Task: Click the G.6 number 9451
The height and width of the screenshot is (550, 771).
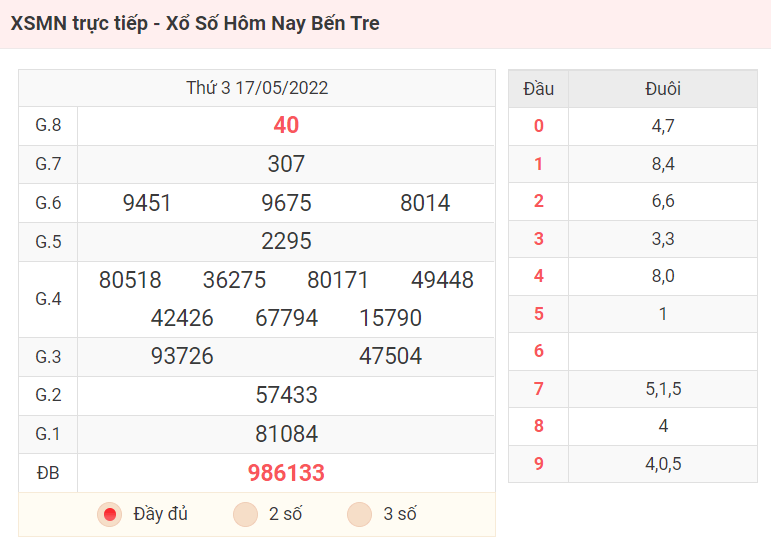Action: [x=147, y=203]
